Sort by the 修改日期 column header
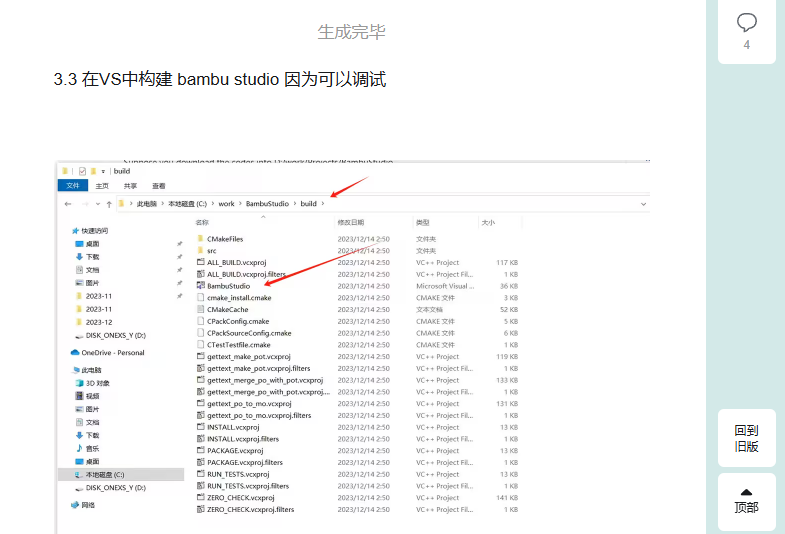This screenshot has height=534, width=785. (x=350, y=222)
